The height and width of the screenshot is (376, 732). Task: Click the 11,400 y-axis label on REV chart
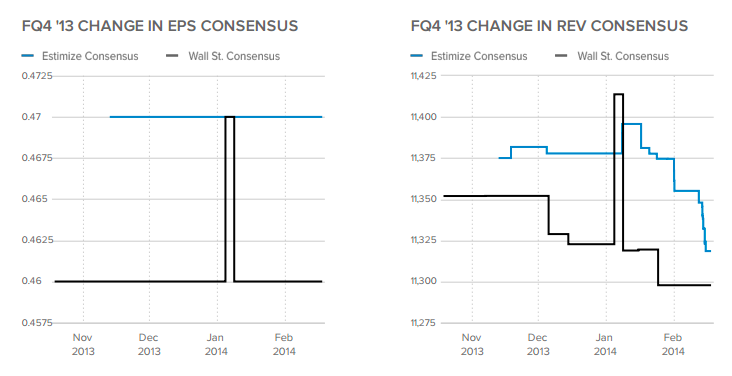[424, 117]
